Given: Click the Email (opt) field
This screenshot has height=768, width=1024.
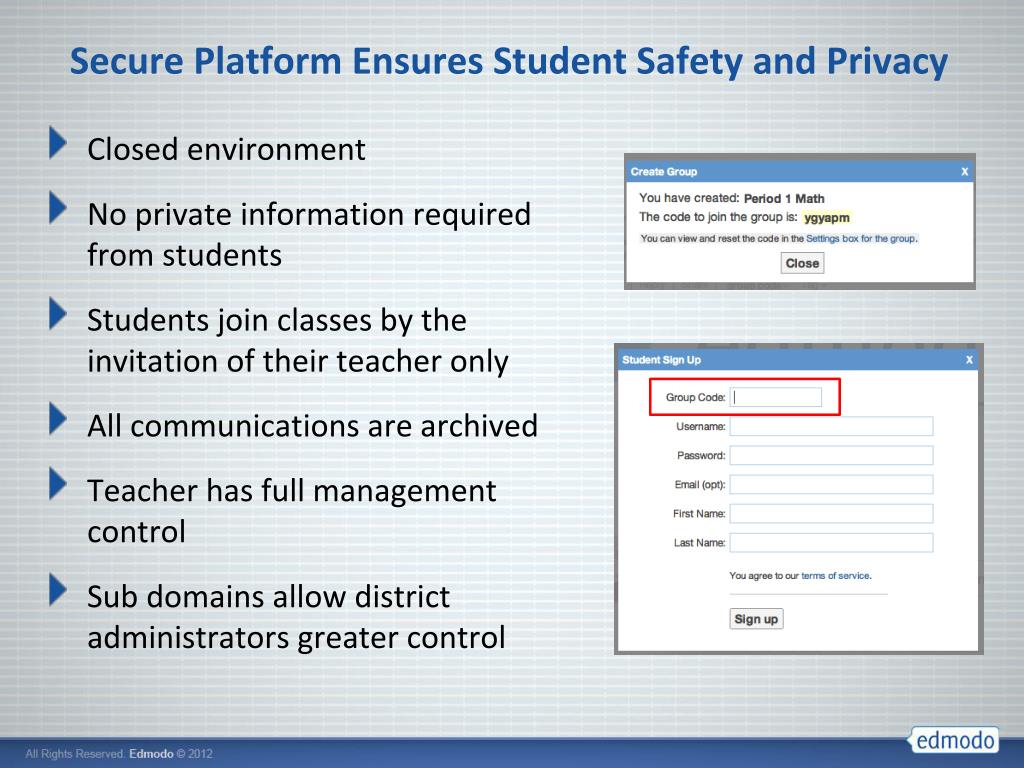Looking at the screenshot, I should (x=831, y=485).
